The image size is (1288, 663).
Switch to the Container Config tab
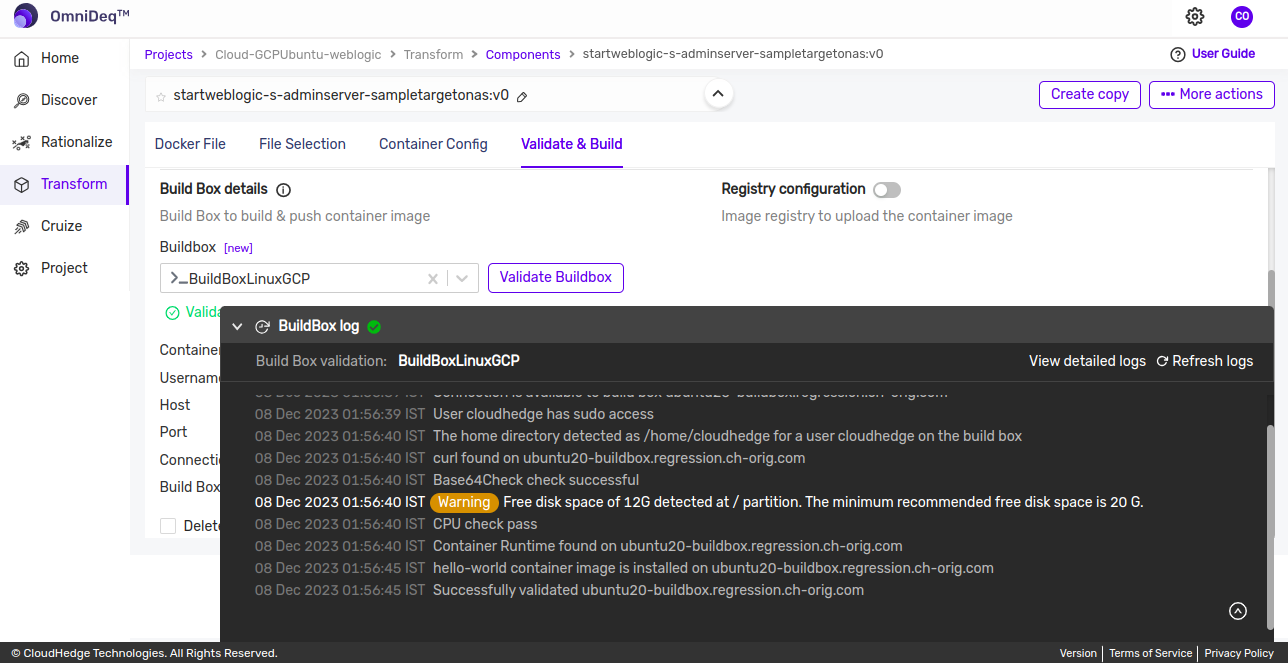pyautogui.click(x=433, y=144)
